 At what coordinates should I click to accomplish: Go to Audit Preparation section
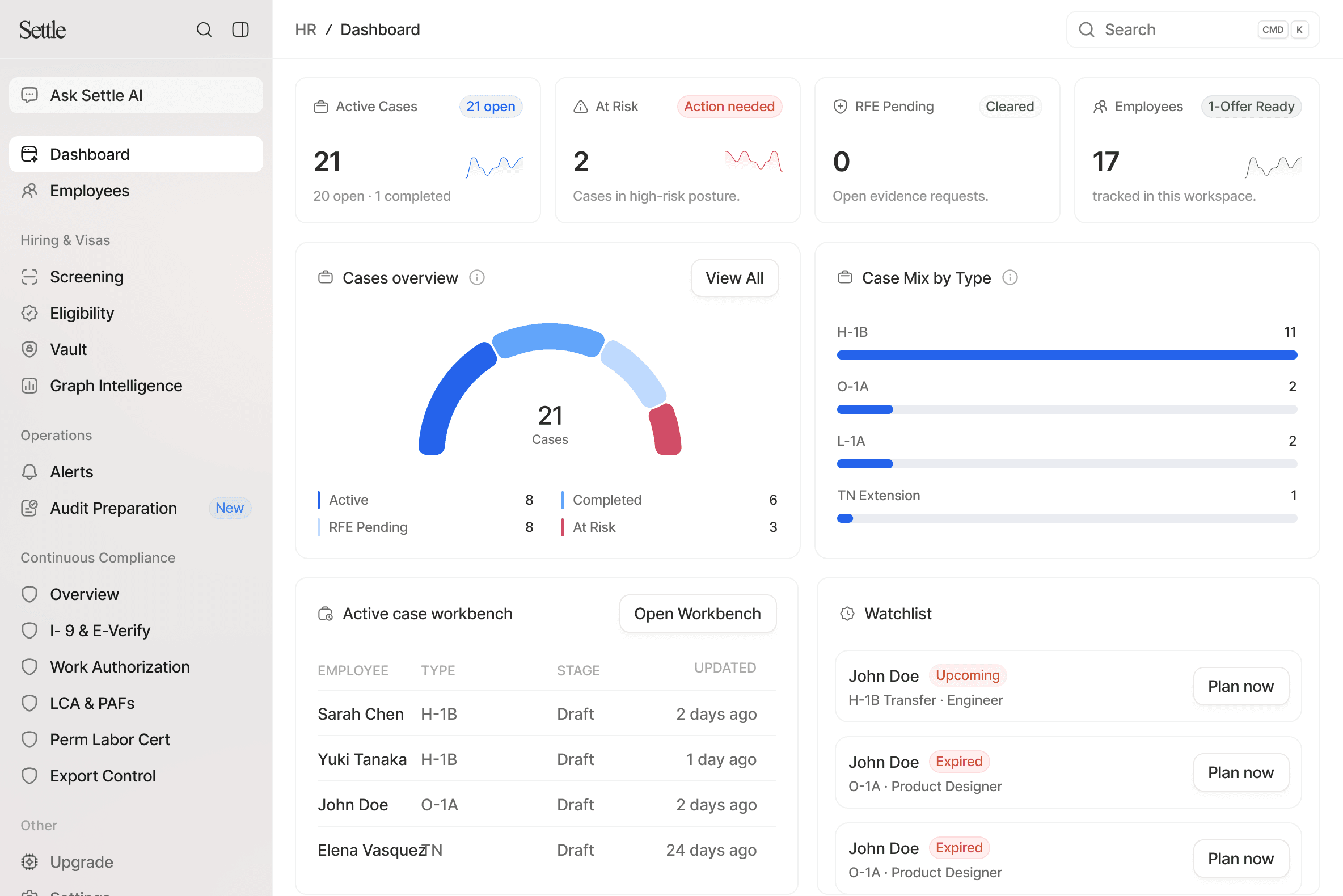point(113,508)
